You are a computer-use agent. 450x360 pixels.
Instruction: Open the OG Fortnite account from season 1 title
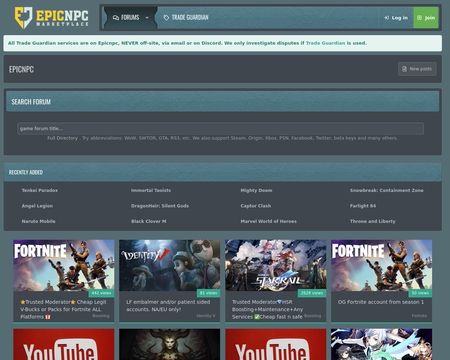coord(381,302)
